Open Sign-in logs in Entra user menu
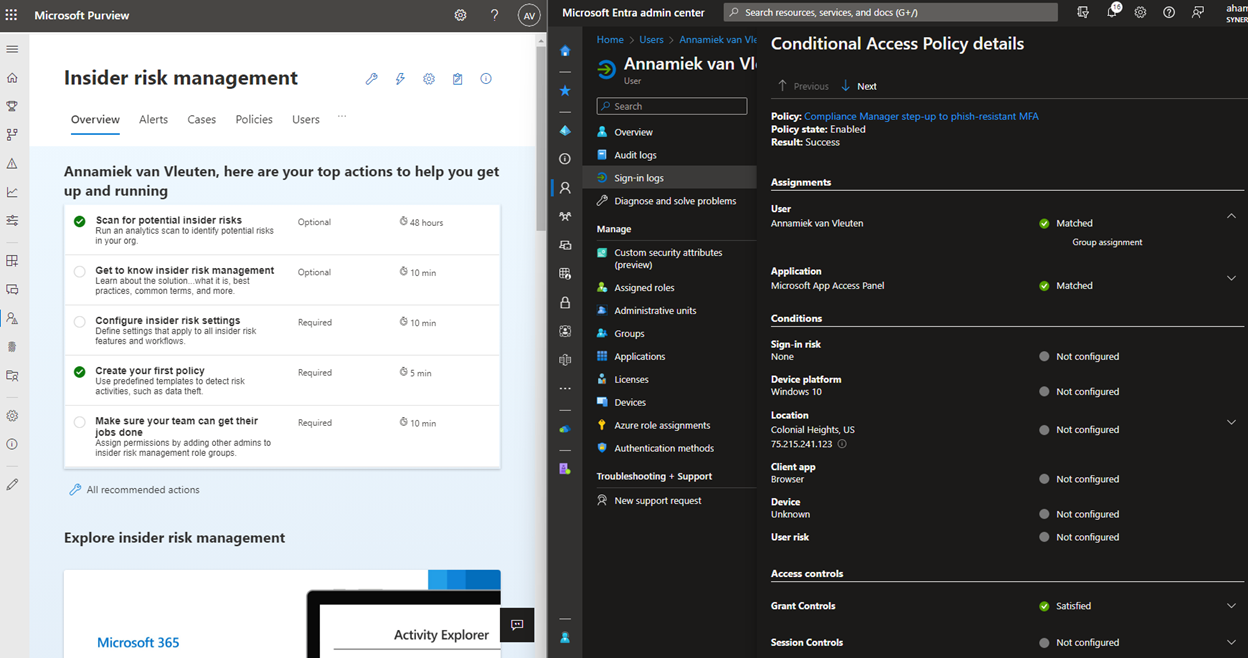The width and height of the screenshot is (1248, 658). click(x=669, y=178)
